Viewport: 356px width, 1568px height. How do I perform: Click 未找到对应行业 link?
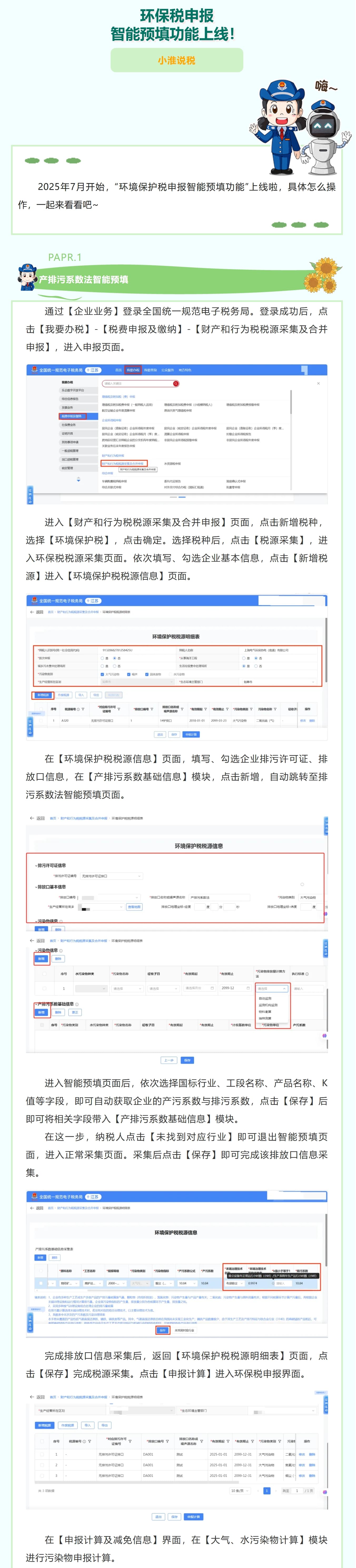point(184,1330)
